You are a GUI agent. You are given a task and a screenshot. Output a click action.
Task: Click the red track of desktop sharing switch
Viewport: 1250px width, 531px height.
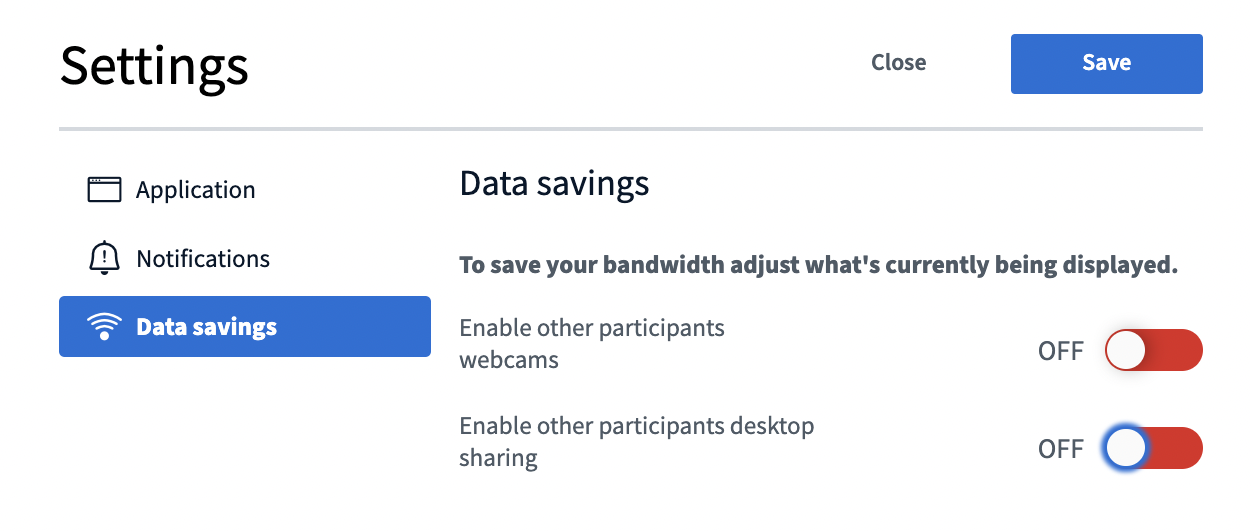(1175, 448)
